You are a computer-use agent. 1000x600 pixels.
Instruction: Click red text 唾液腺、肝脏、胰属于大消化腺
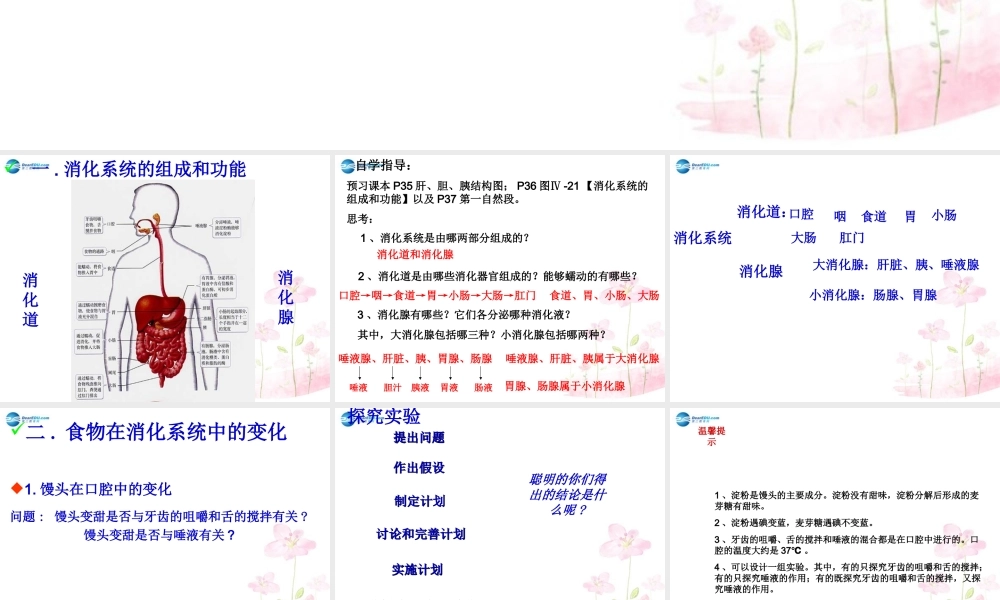coord(582,358)
